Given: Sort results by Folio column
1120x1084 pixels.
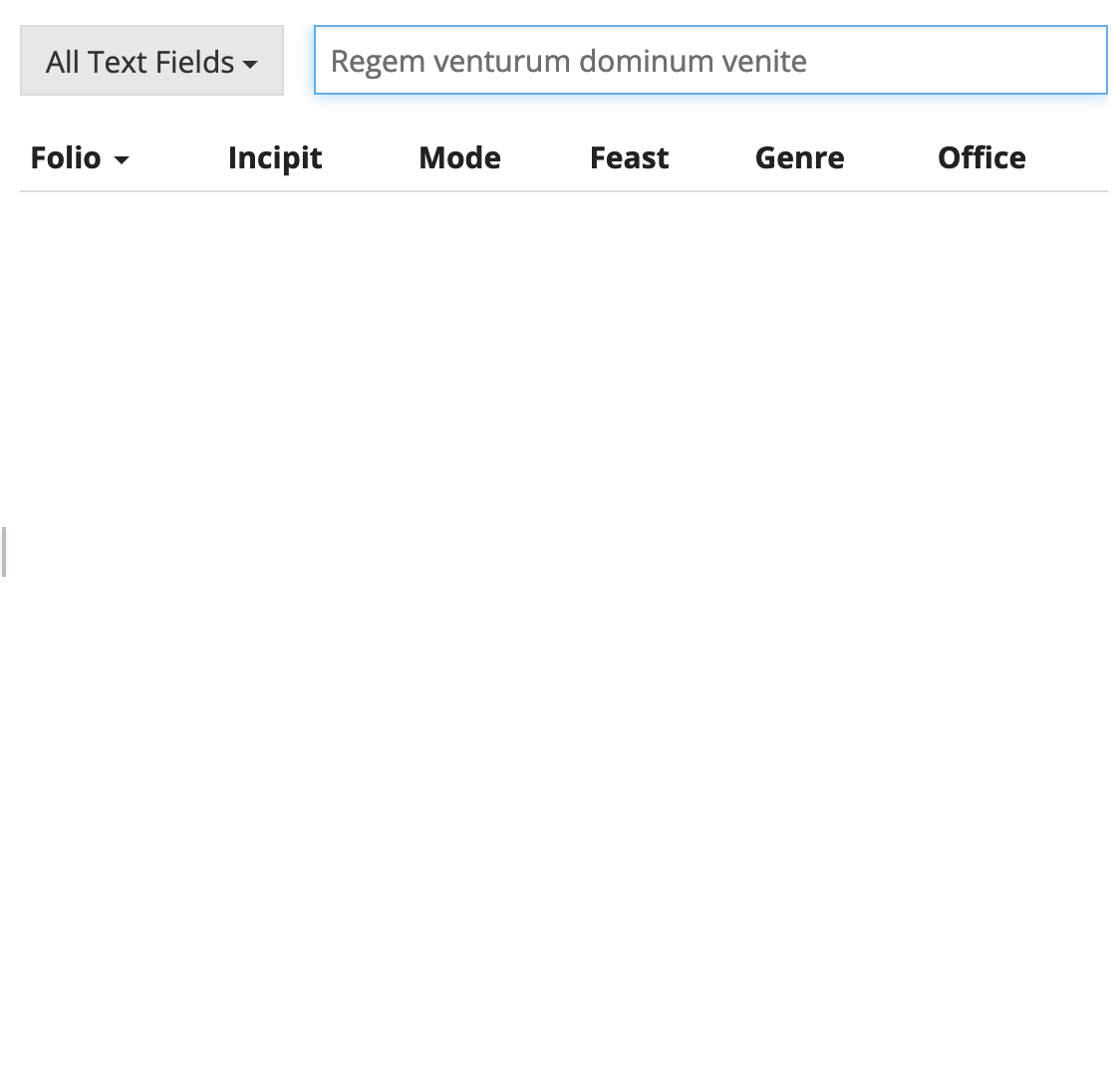Looking at the screenshot, I should tap(80, 157).
